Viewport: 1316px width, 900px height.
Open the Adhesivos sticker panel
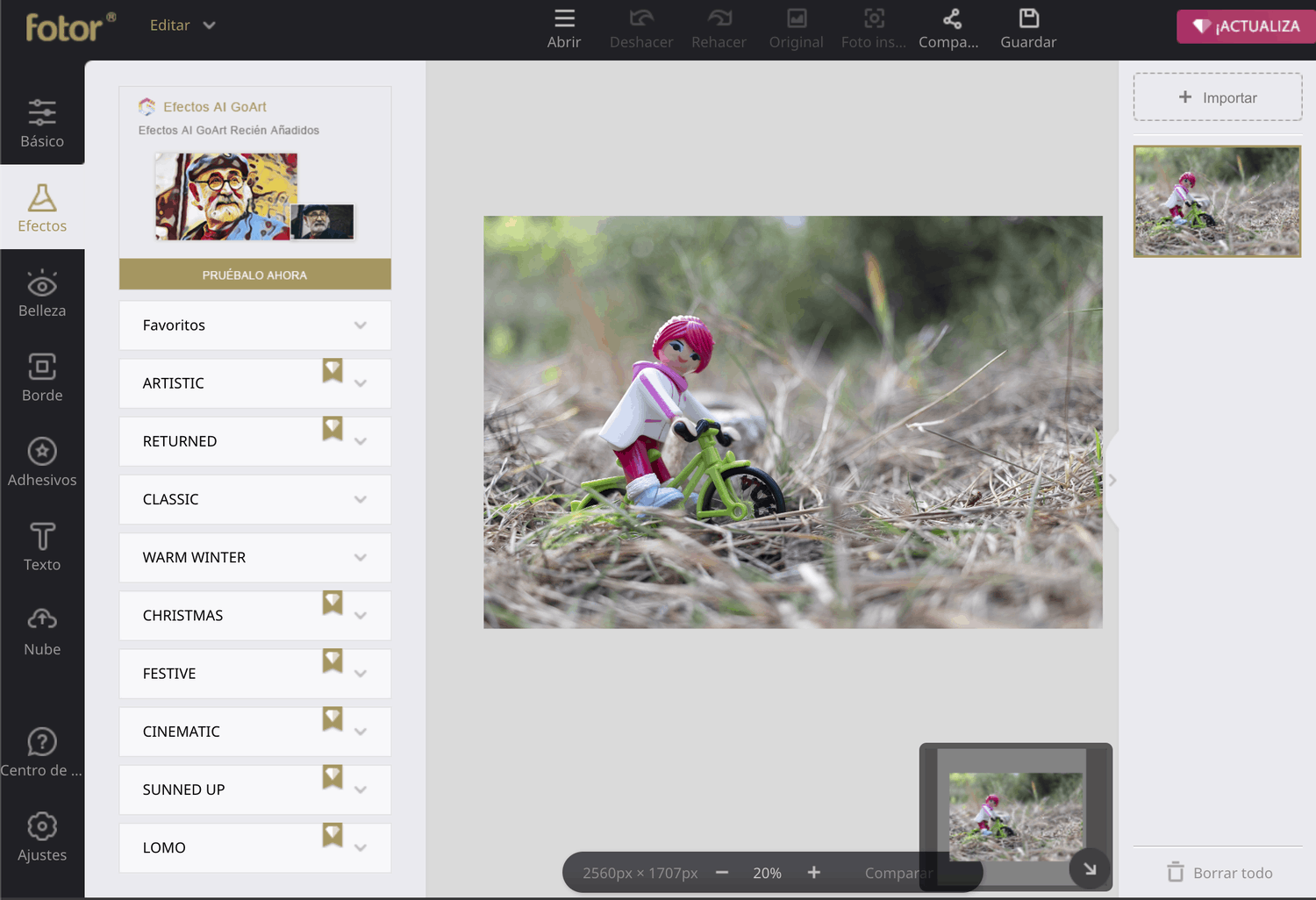tap(42, 463)
